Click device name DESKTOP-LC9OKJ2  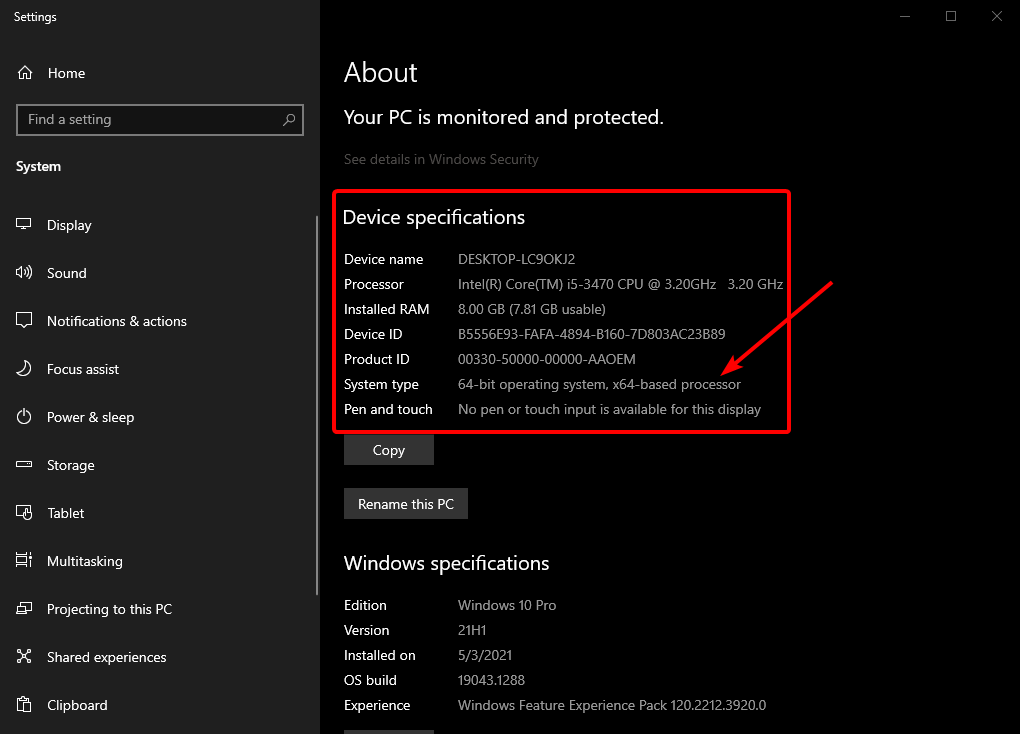(517, 259)
